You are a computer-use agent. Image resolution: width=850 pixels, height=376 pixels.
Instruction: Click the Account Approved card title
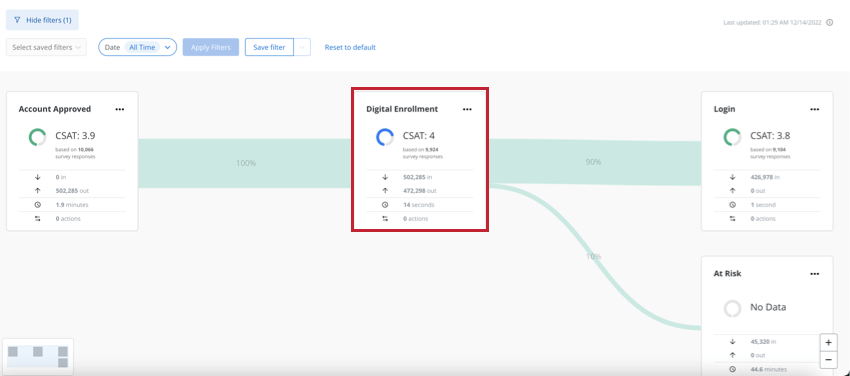55,109
